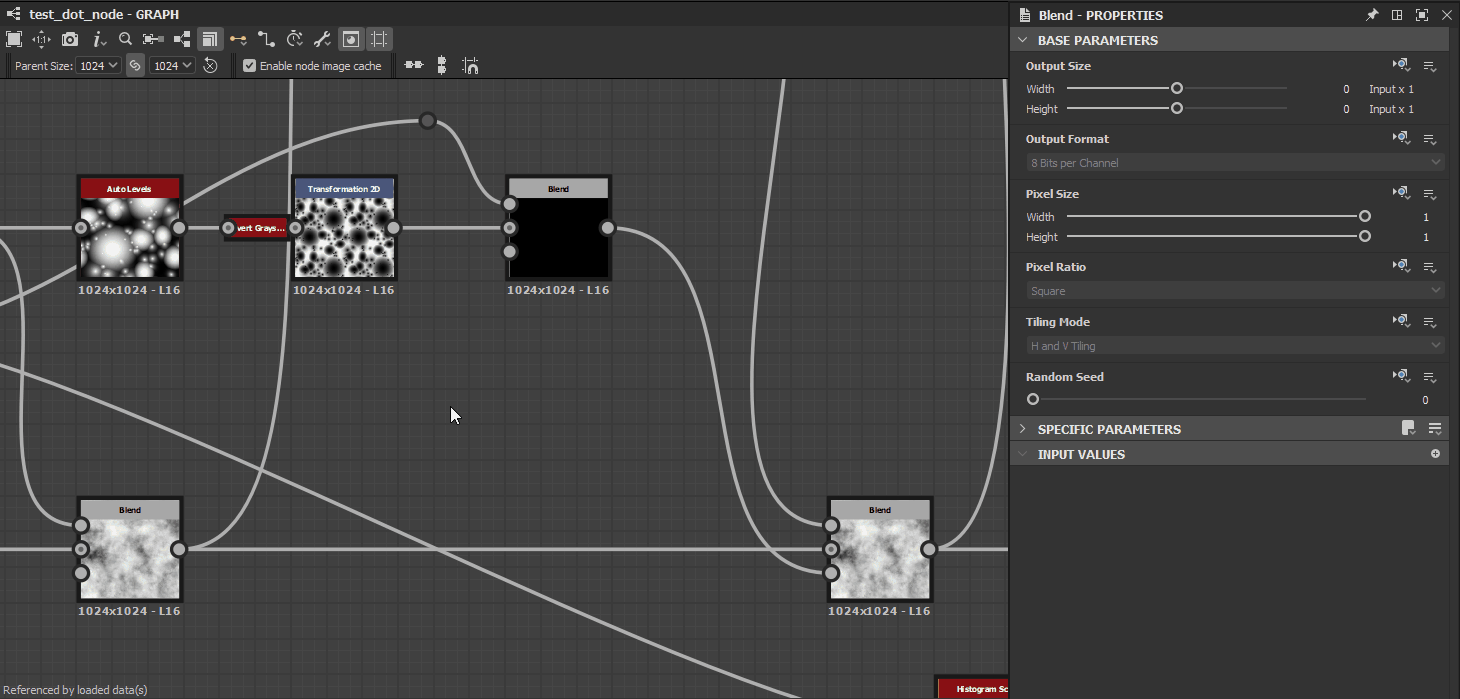Uncheck Enable node image cache
Image resolution: width=1460 pixels, height=699 pixels.
pos(248,65)
